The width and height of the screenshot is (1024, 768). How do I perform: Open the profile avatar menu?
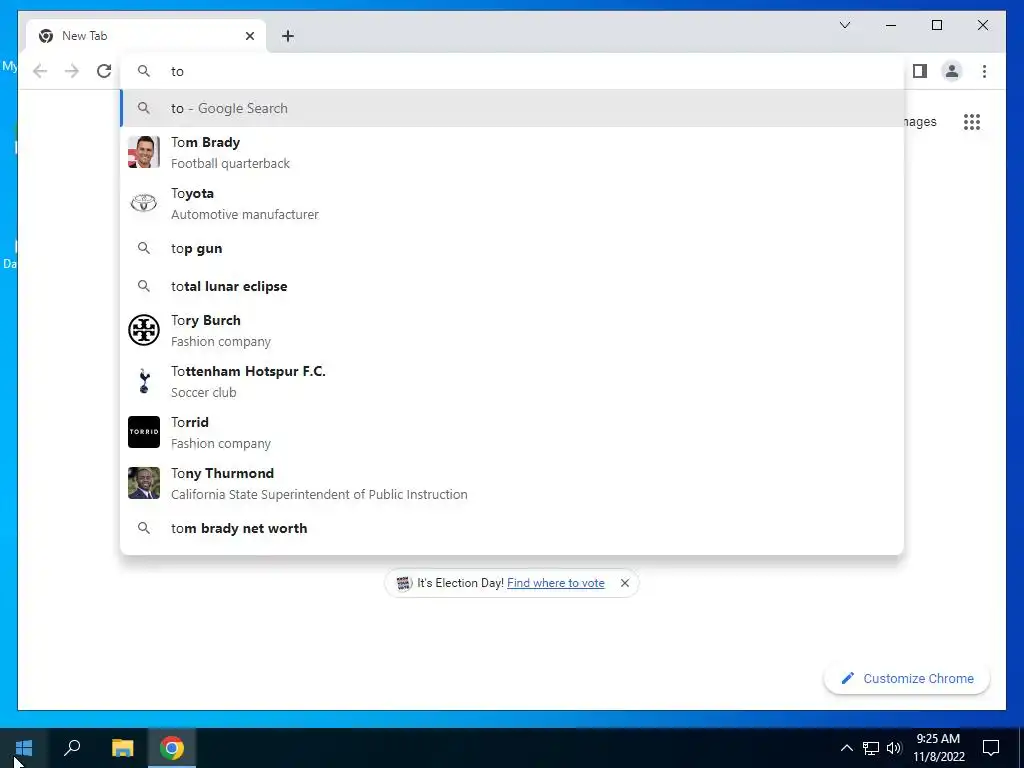952,71
